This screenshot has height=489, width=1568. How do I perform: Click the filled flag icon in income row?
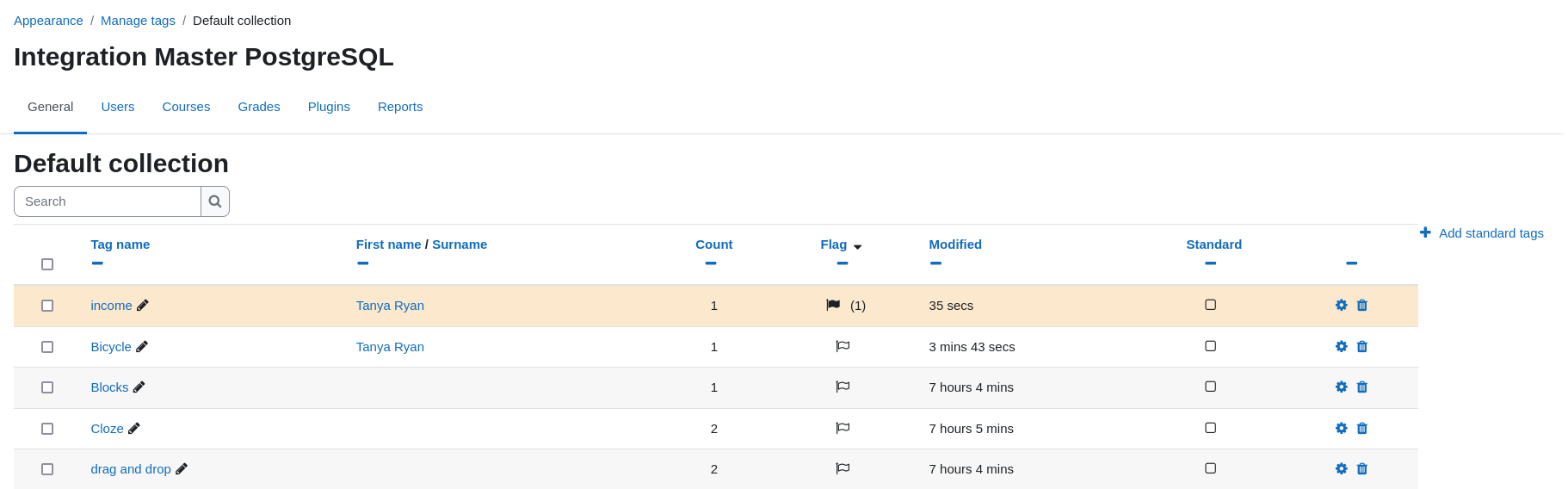point(833,305)
